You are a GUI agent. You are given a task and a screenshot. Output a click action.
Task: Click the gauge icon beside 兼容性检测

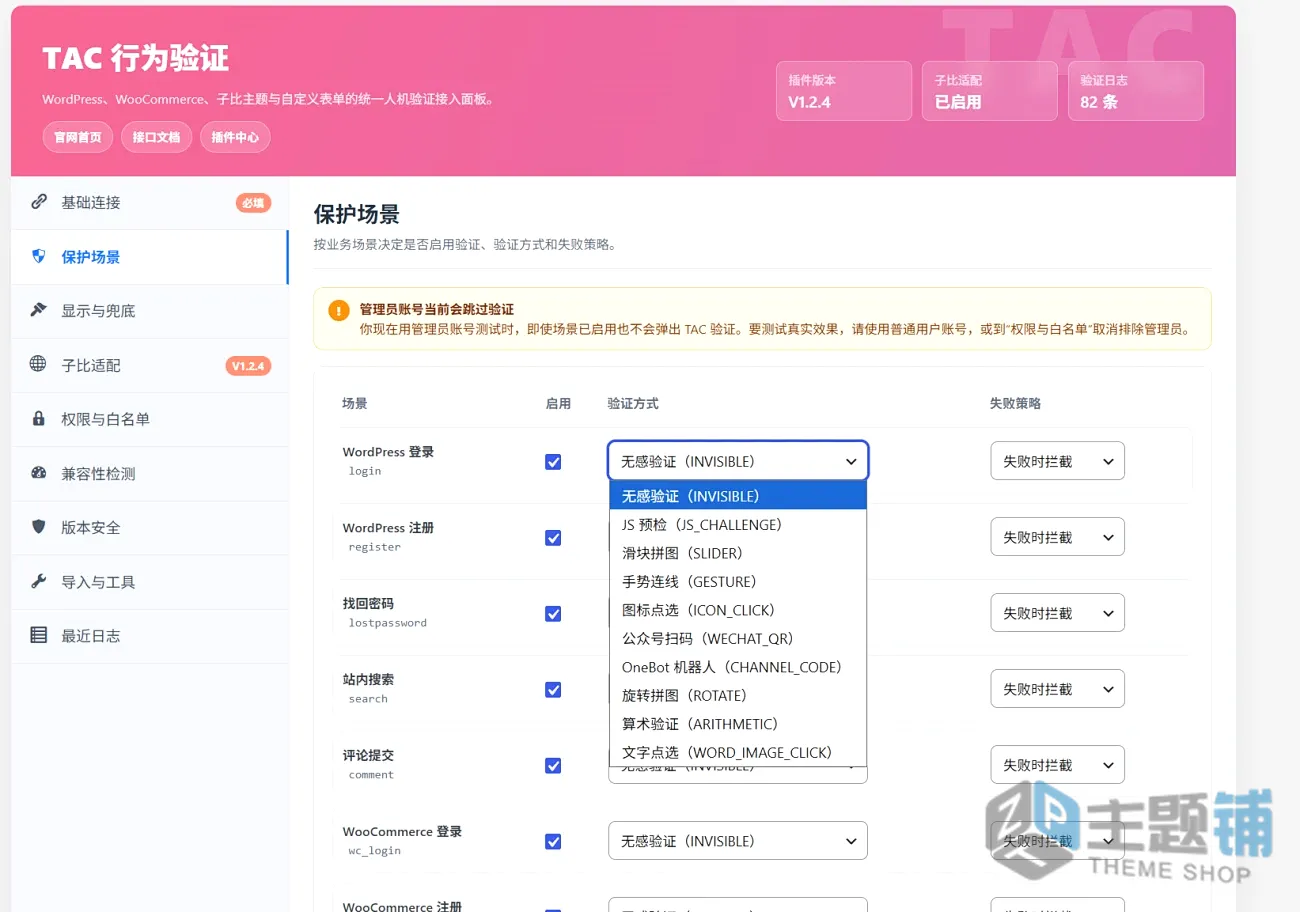click(x=39, y=473)
